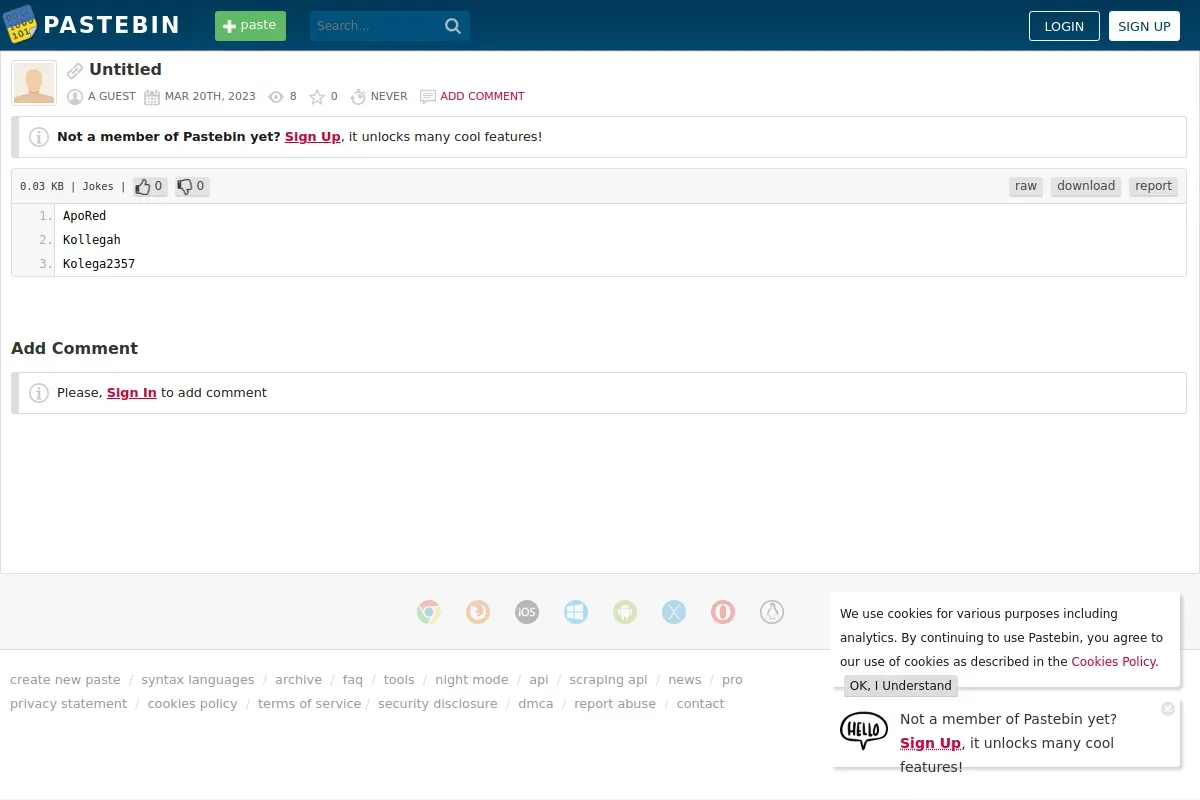Click the code line Kolega2357
Screen dimensions: 1200x800
[x=99, y=264]
